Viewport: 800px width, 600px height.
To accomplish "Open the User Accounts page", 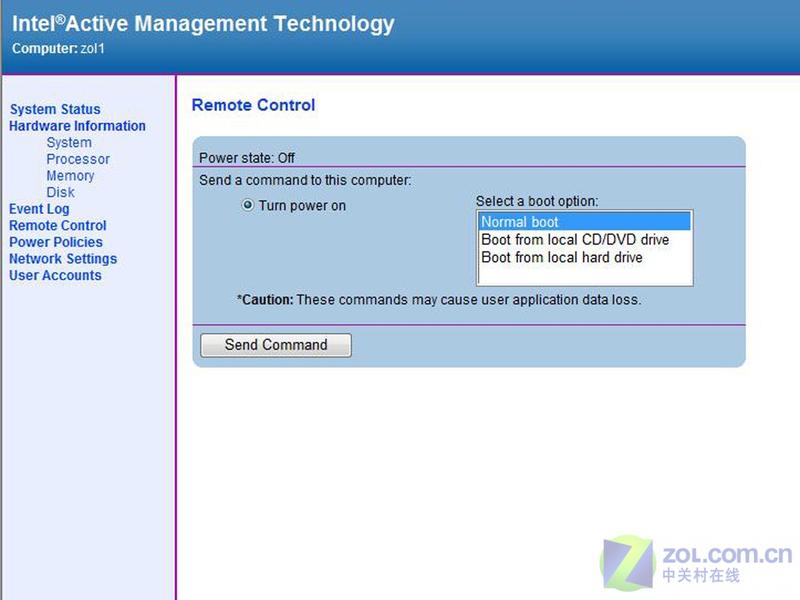I will coord(55,276).
